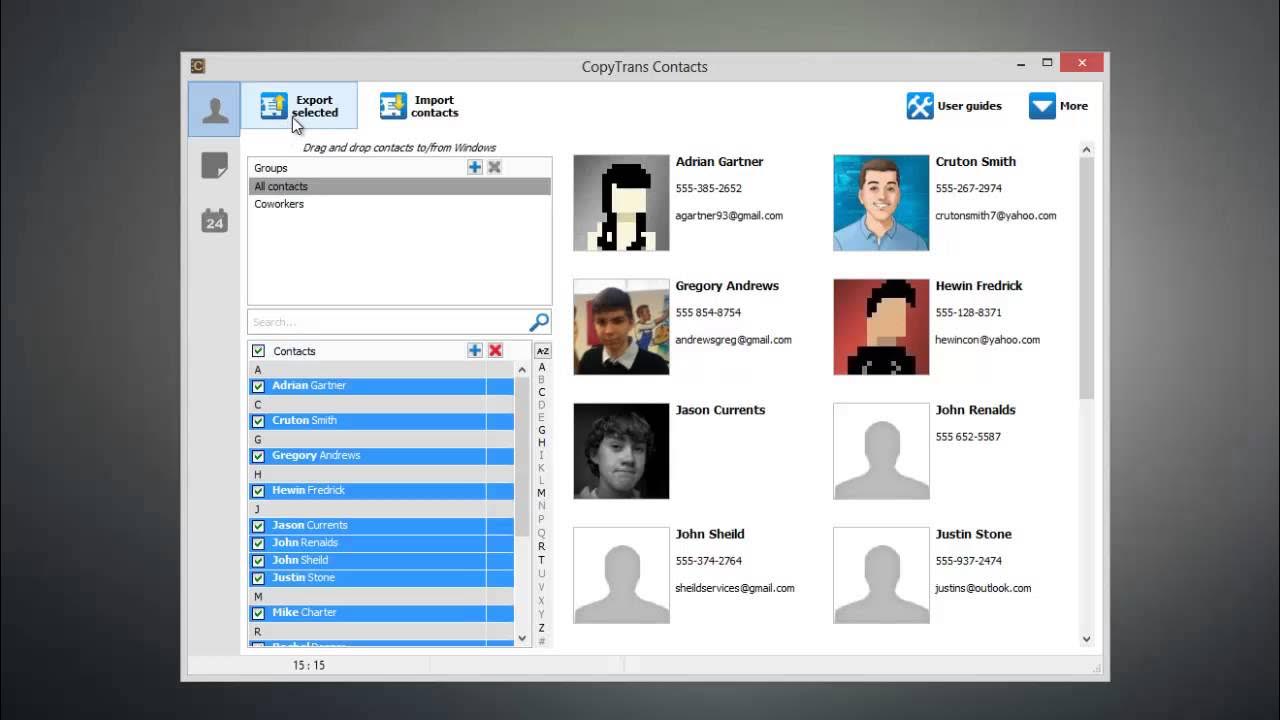1280x720 pixels.
Task: Open Cruton Smith's photo thumbnail
Action: pos(881,203)
